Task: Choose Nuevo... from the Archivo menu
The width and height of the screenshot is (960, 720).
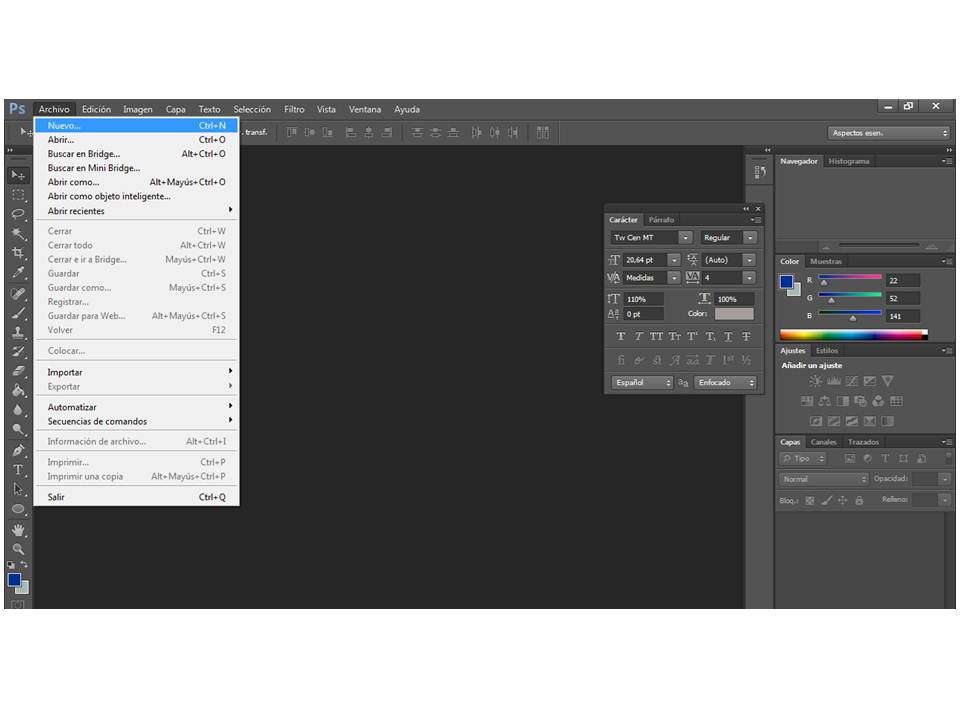Action: click(137, 125)
